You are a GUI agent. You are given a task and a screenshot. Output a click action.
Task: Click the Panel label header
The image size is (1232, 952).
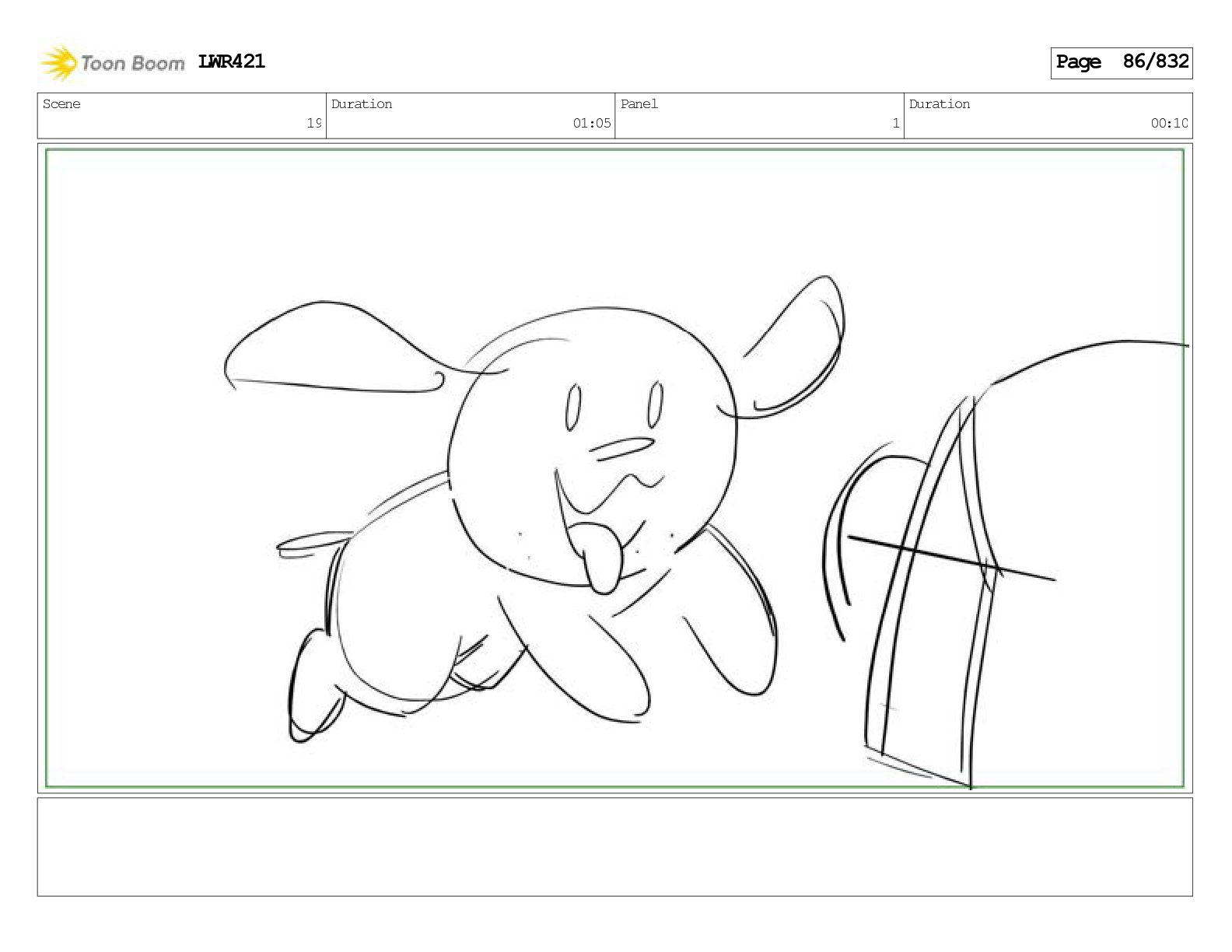639,104
